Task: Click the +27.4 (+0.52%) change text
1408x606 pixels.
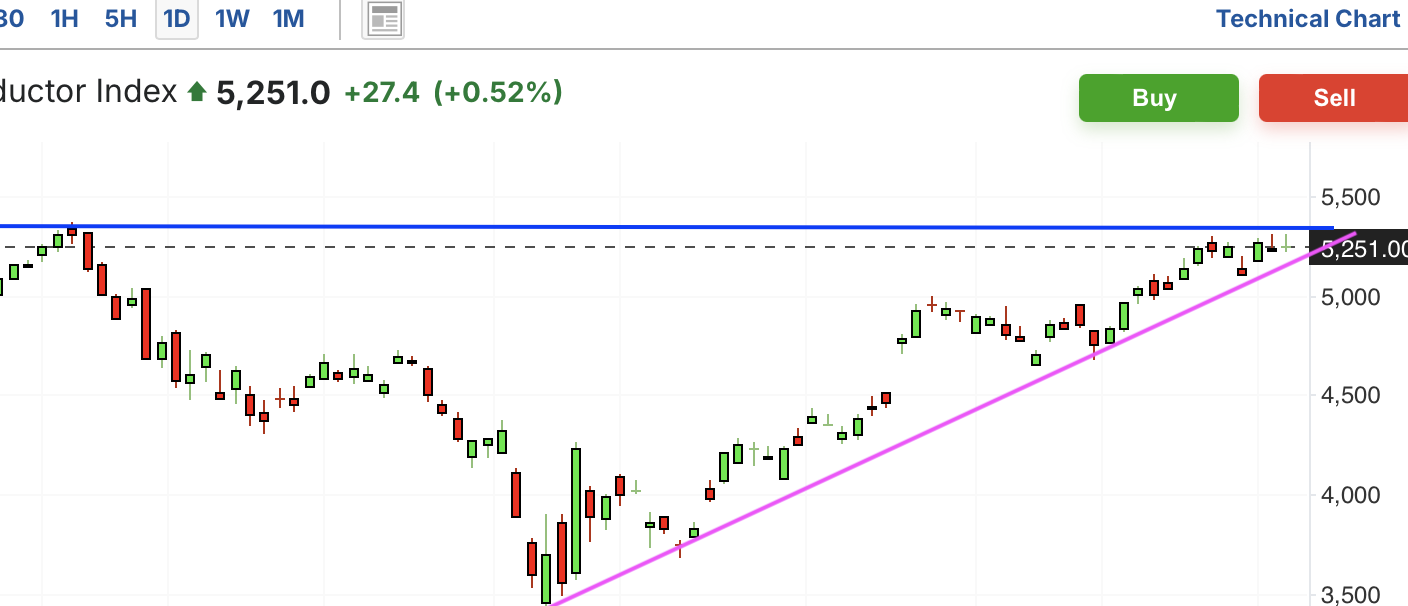Action: click(453, 93)
